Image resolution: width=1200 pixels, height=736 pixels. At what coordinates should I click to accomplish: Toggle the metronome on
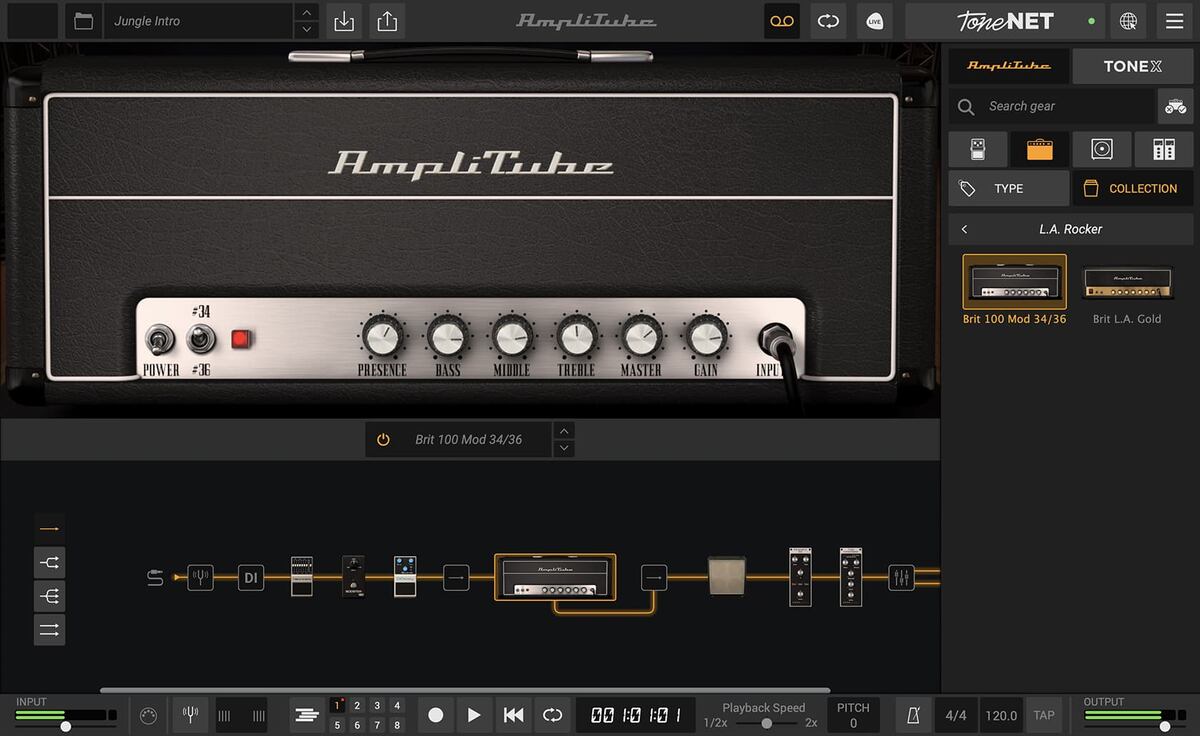(x=911, y=715)
